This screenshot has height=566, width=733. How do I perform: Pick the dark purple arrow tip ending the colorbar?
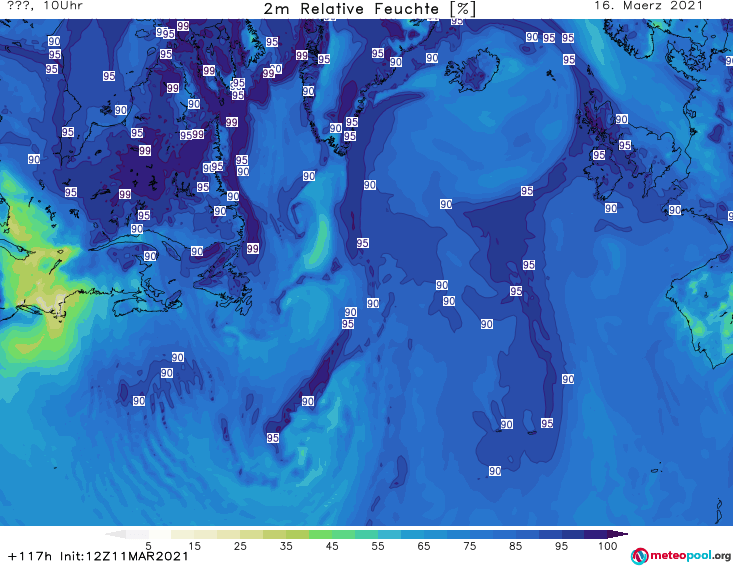tap(620, 534)
